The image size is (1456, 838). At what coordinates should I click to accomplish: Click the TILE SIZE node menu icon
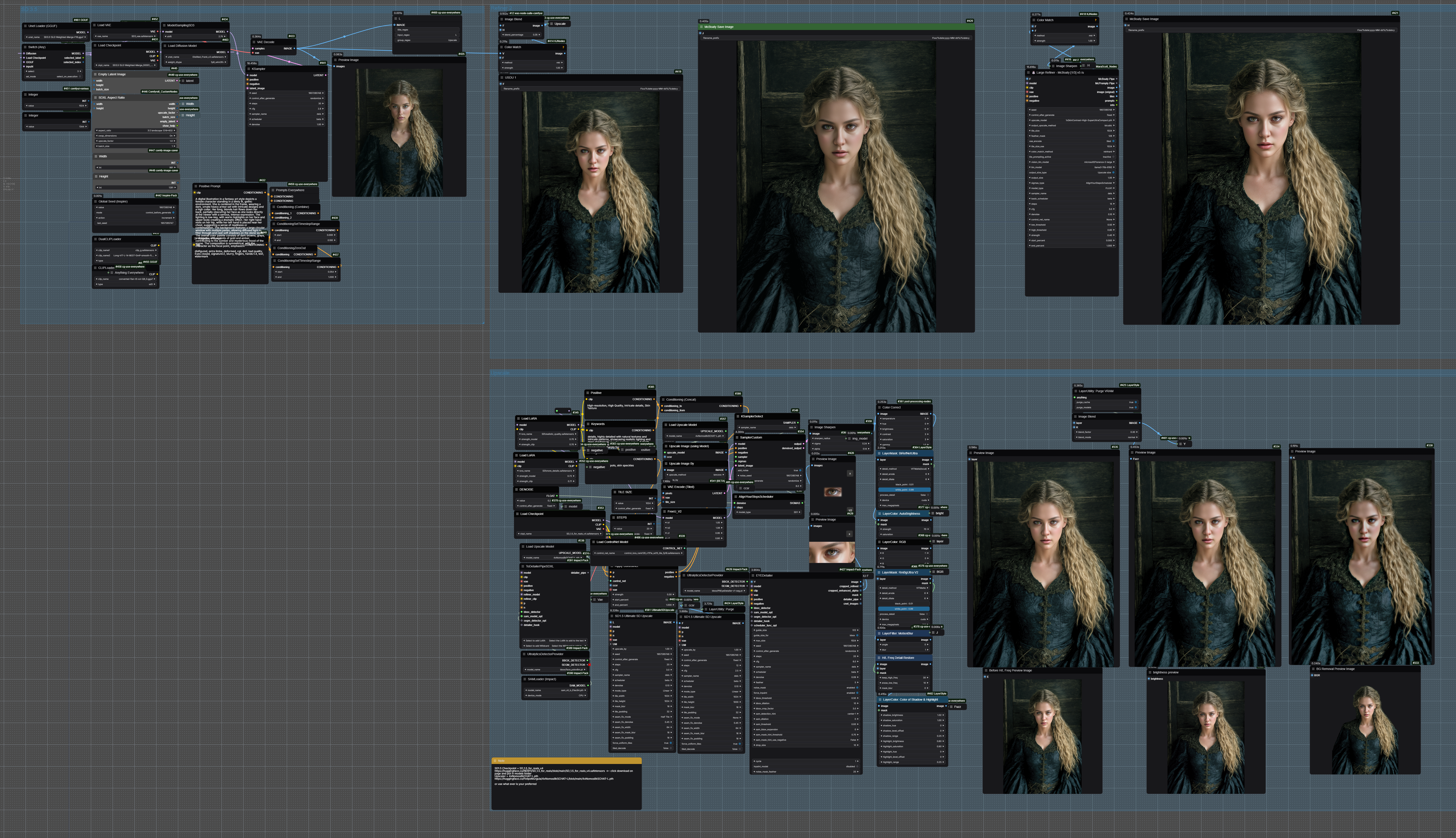tap(615, 492)
